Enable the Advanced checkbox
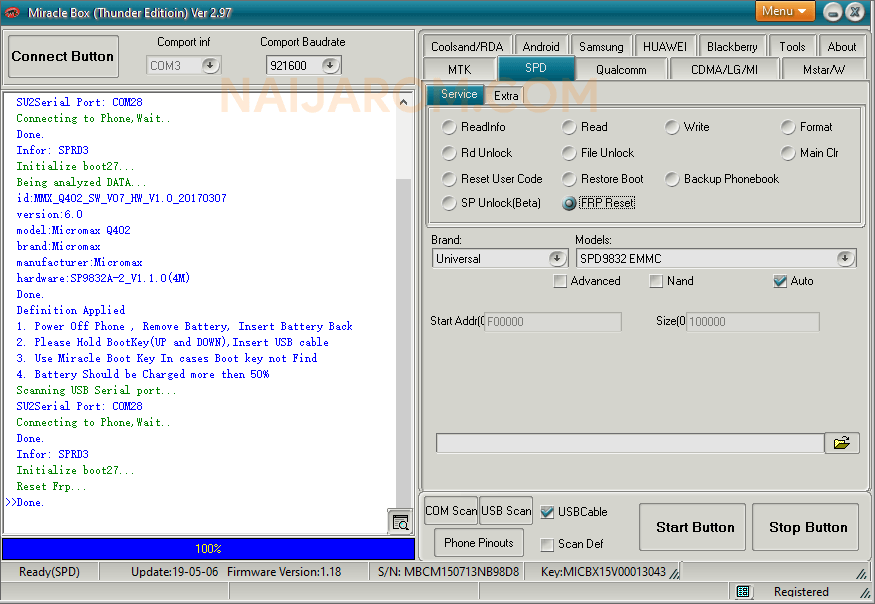This screenshot has width=875, height=604. pyautogui.click(x=560, y=281)
